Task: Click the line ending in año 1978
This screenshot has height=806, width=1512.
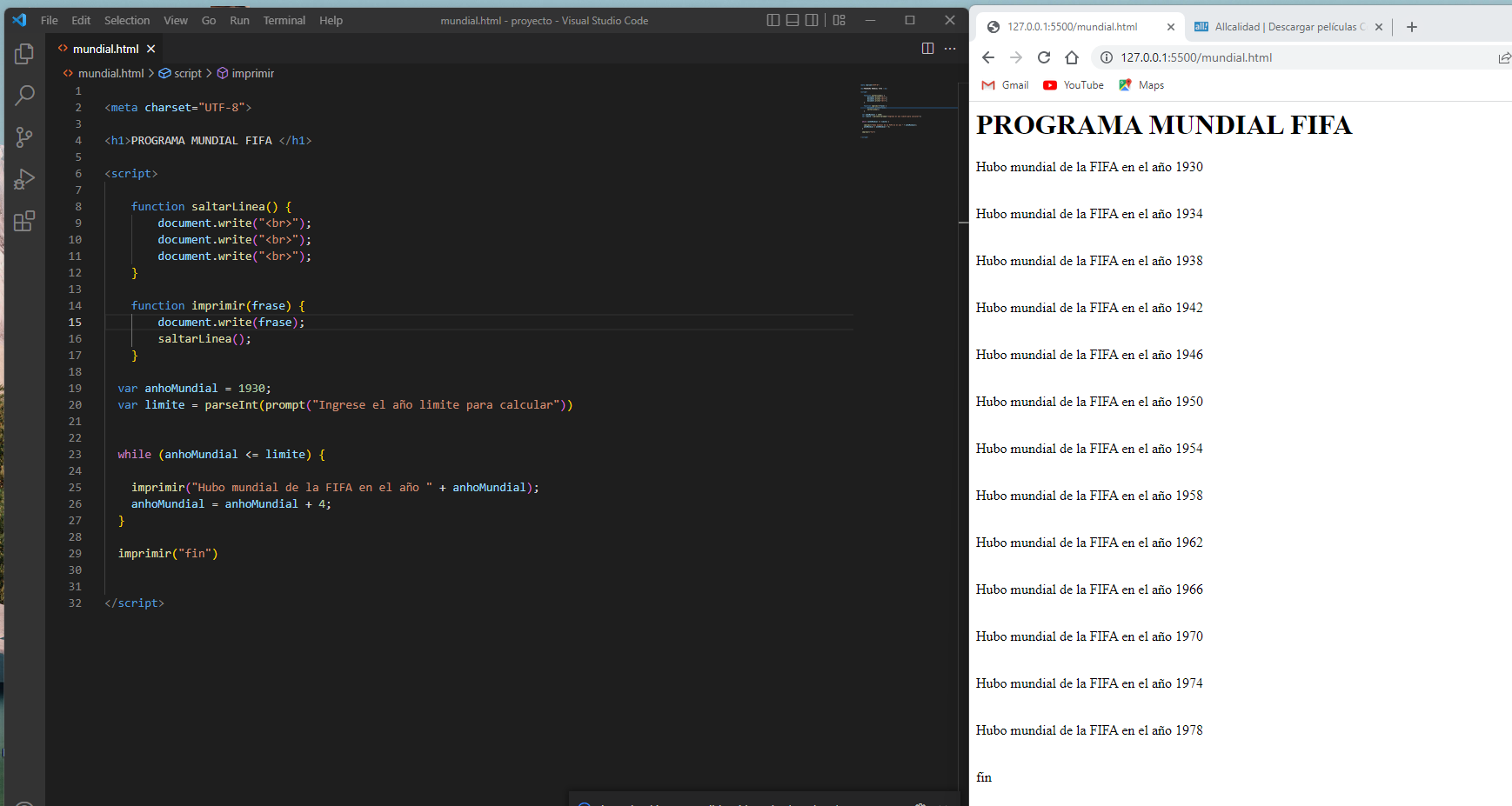Action: coord(1089,730)
